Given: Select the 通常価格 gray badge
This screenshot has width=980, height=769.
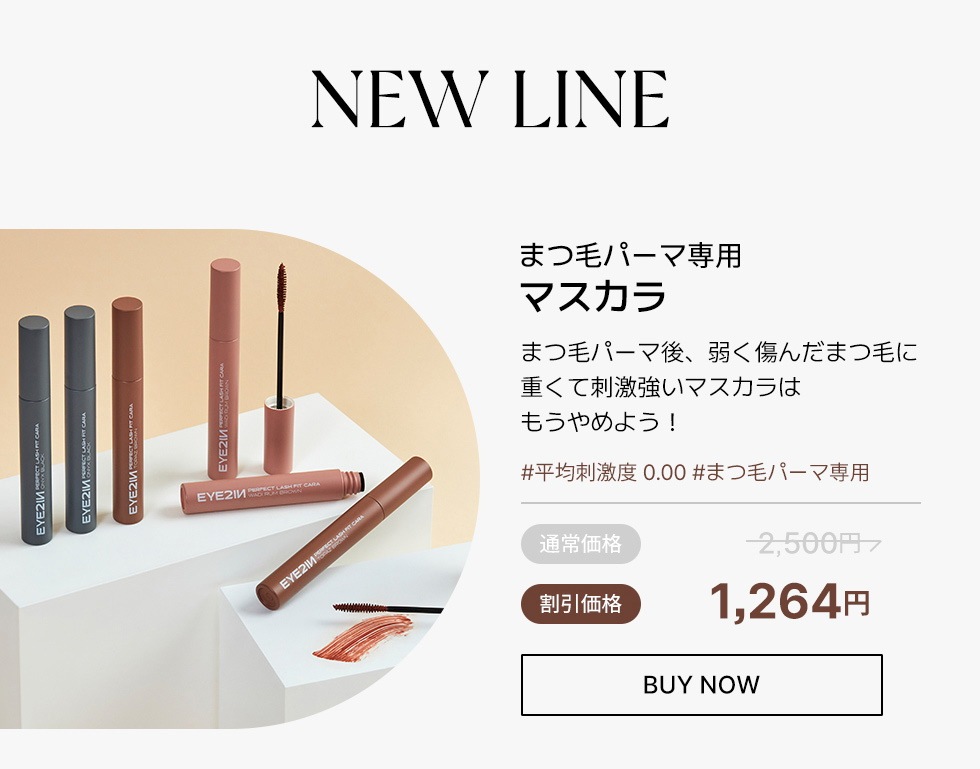Looking at the screenshot, I should click(581, 544).
